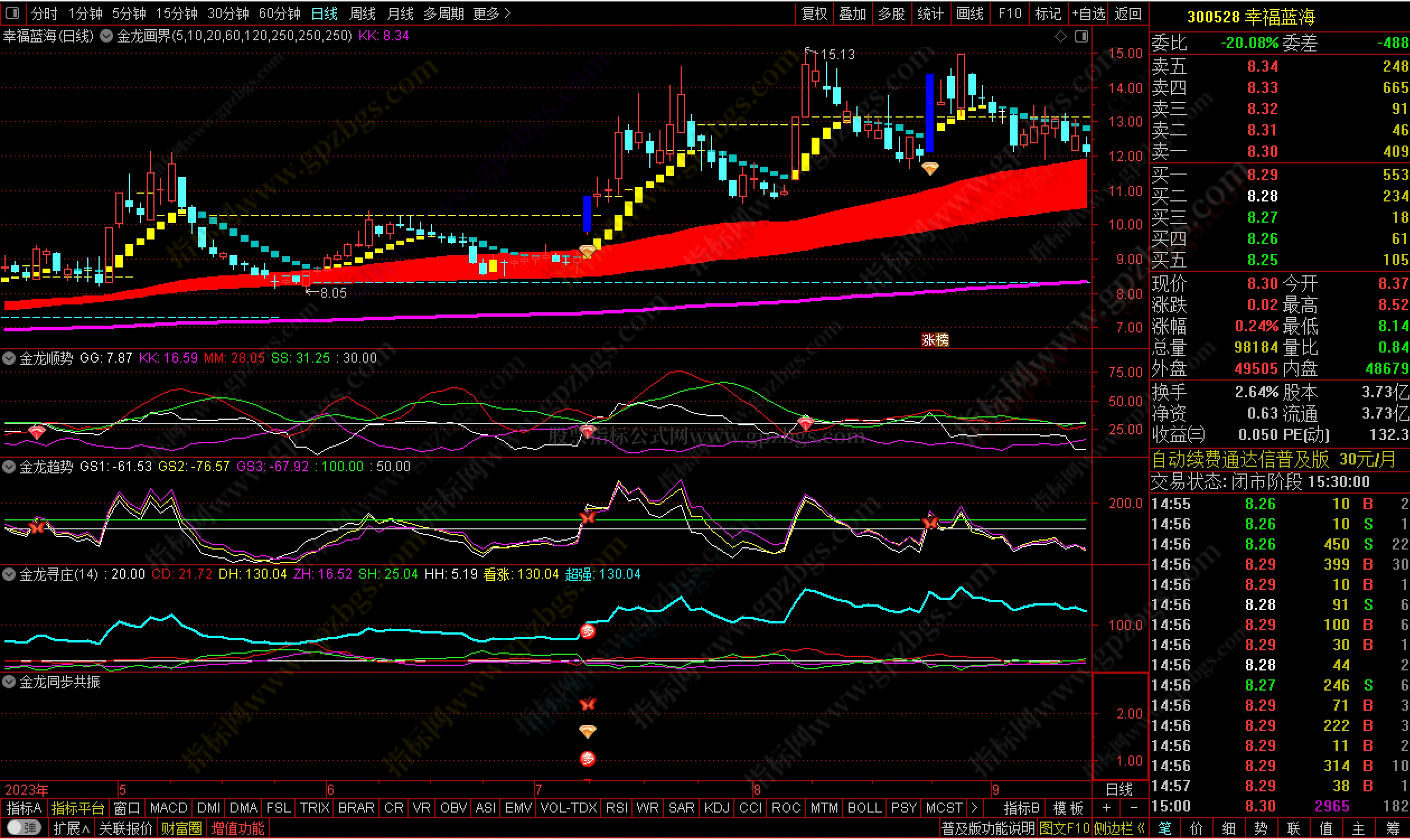The height and width of the screenshot is (840, 1410).
Task: Click the 笔 tick-detail icon at bottom right
Action: (x=1164, y=829)
